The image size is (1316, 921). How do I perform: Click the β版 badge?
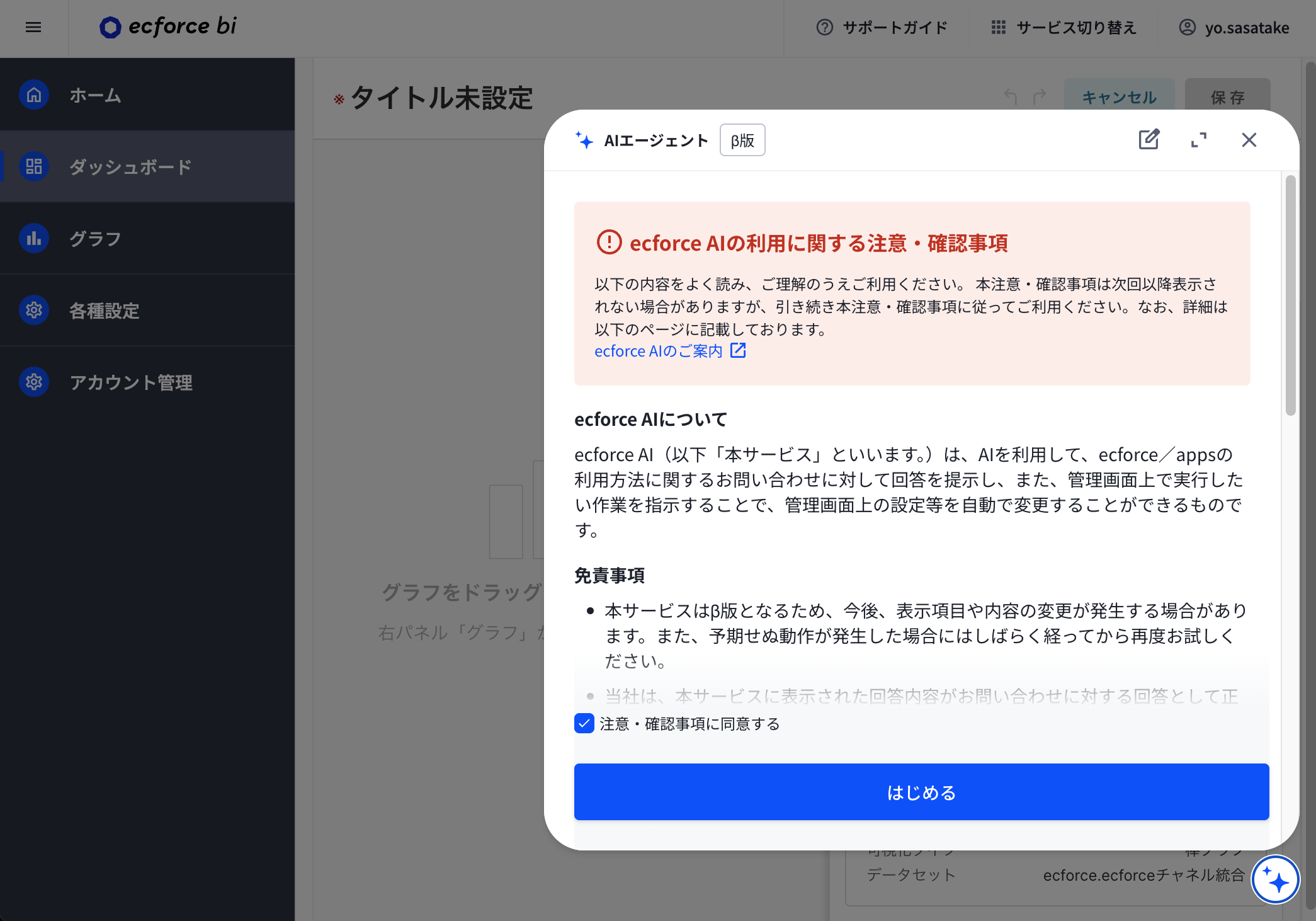coord(742,140)
